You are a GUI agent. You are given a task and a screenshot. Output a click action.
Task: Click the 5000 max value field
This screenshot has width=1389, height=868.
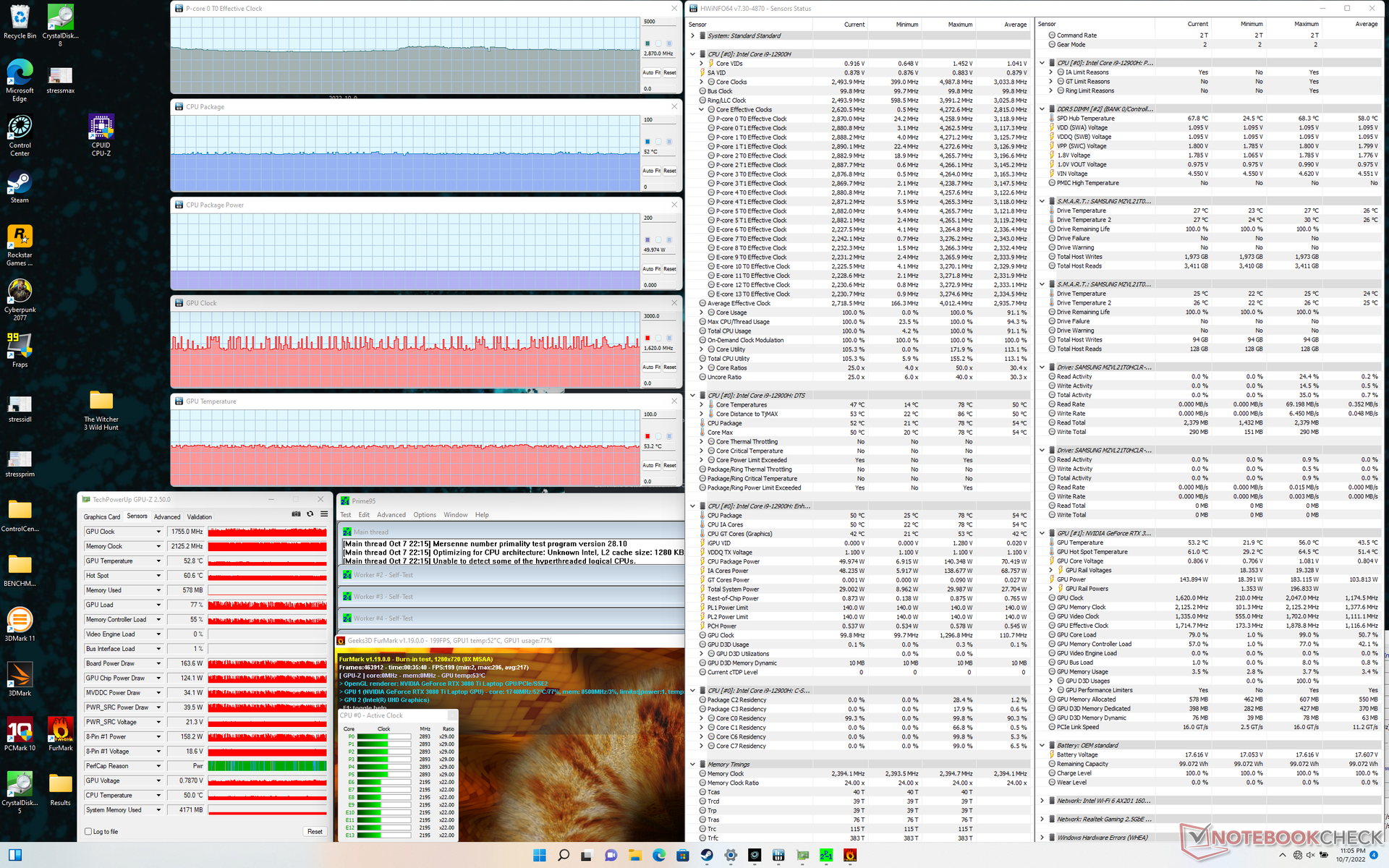tap(660, 22)
